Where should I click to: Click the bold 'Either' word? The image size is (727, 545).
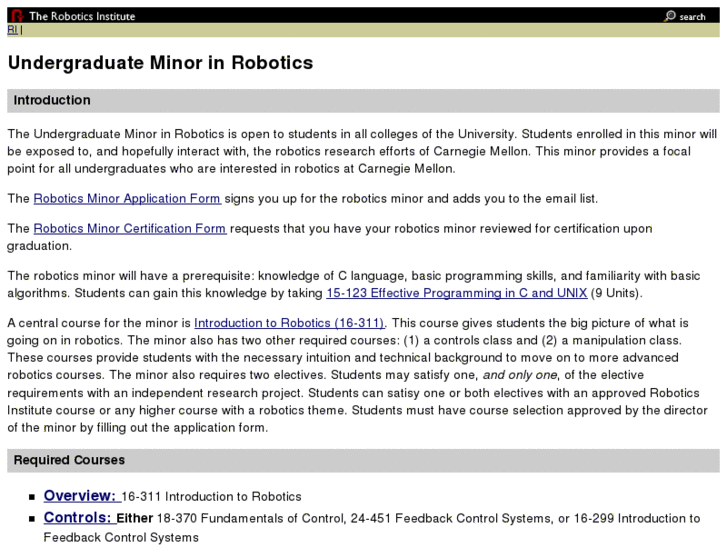point(134,519)
